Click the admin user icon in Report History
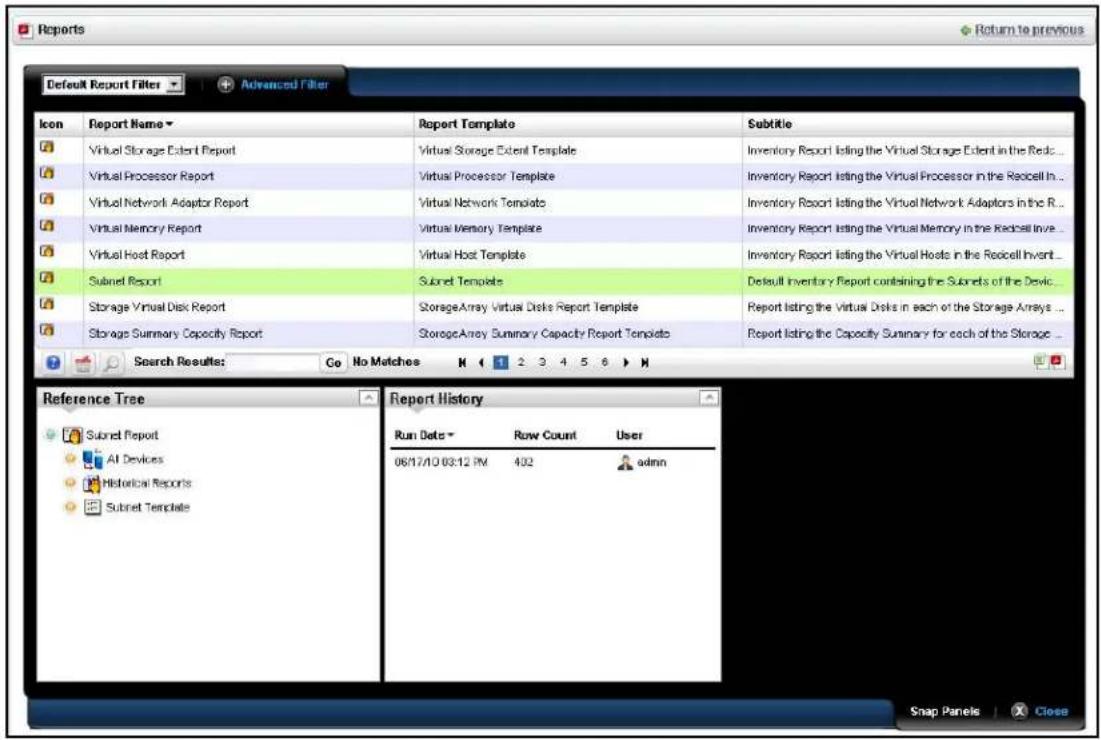 [x=625, y=462]
